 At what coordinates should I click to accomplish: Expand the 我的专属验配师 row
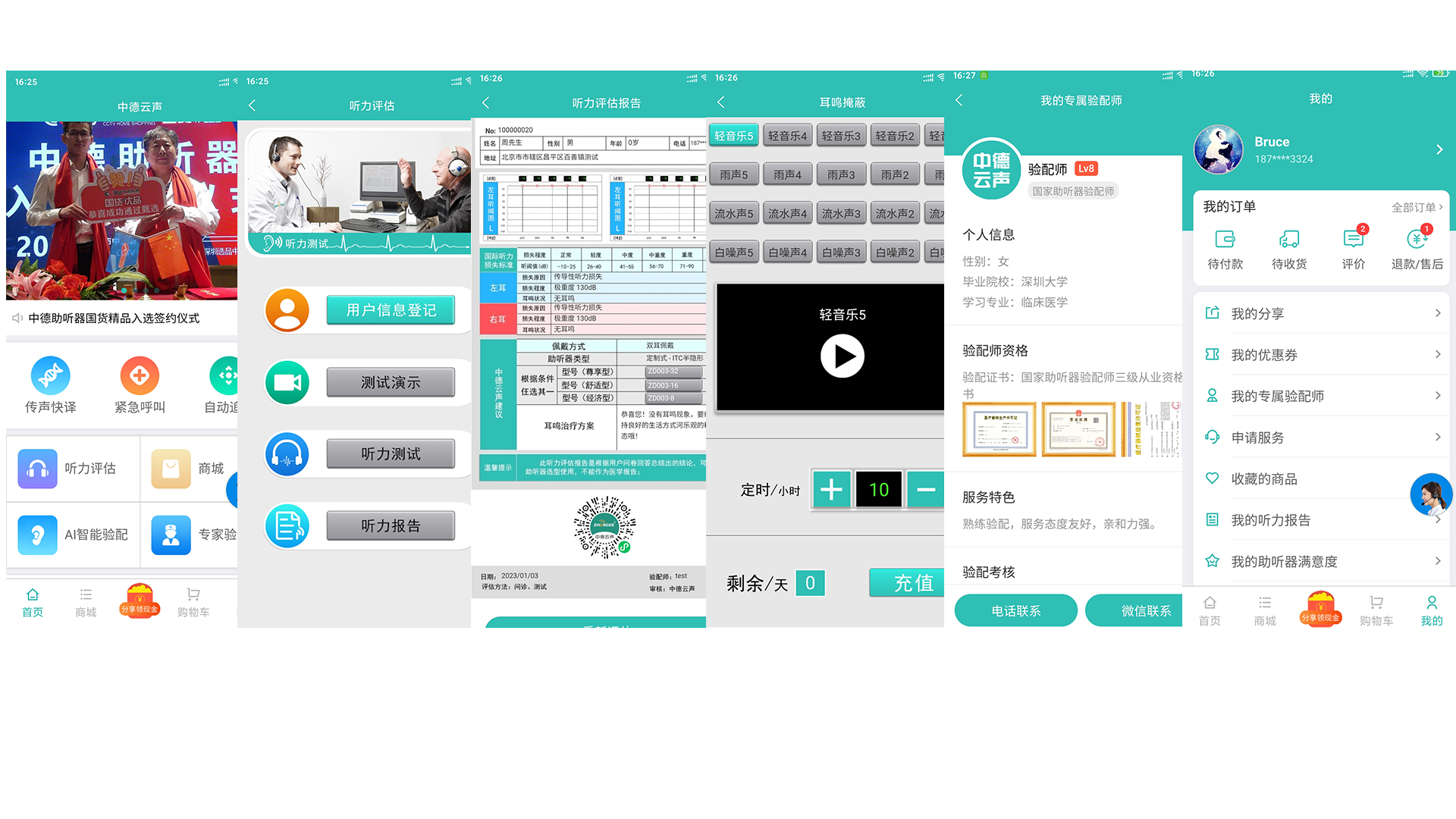coord(1323,396)
